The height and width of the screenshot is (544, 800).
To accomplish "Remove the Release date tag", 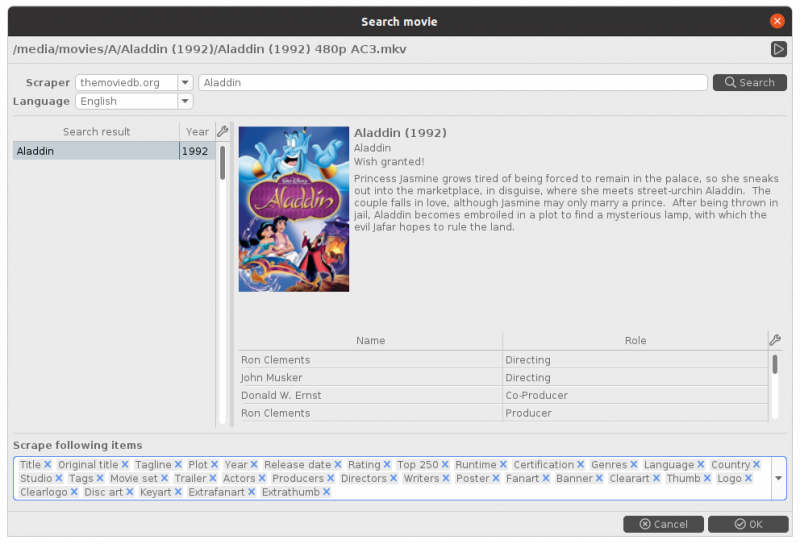I will click(x=337, y=464).
